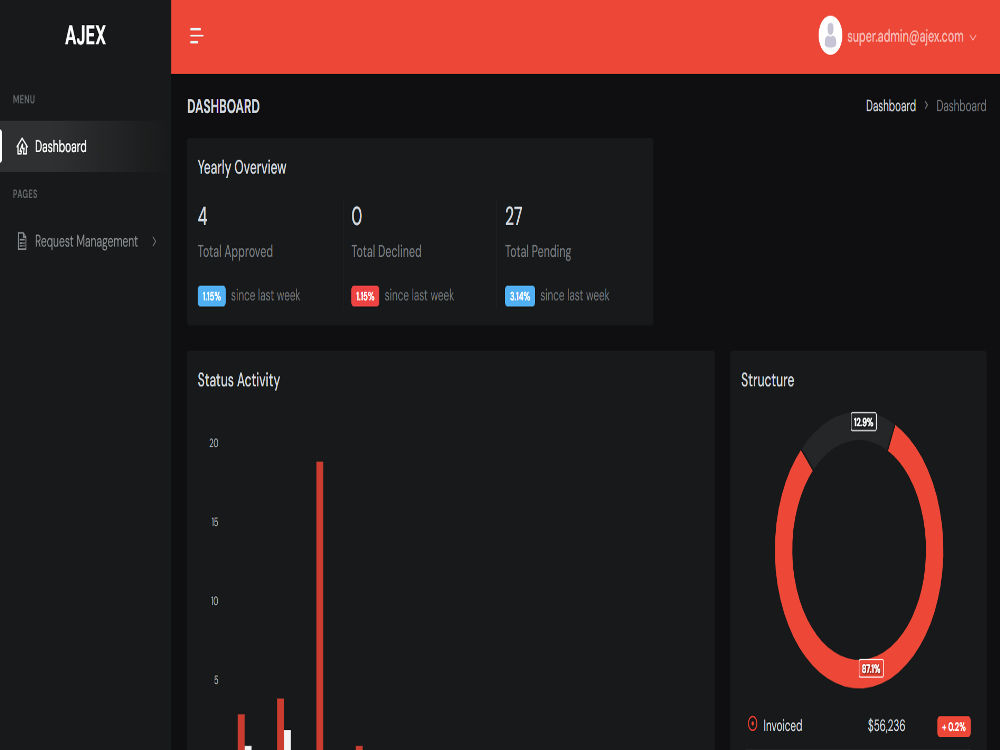Viewport: 1000px width, 750px height.
Task: Click the last Dashboard breadcrumb entry
Action: pos(960,106)
